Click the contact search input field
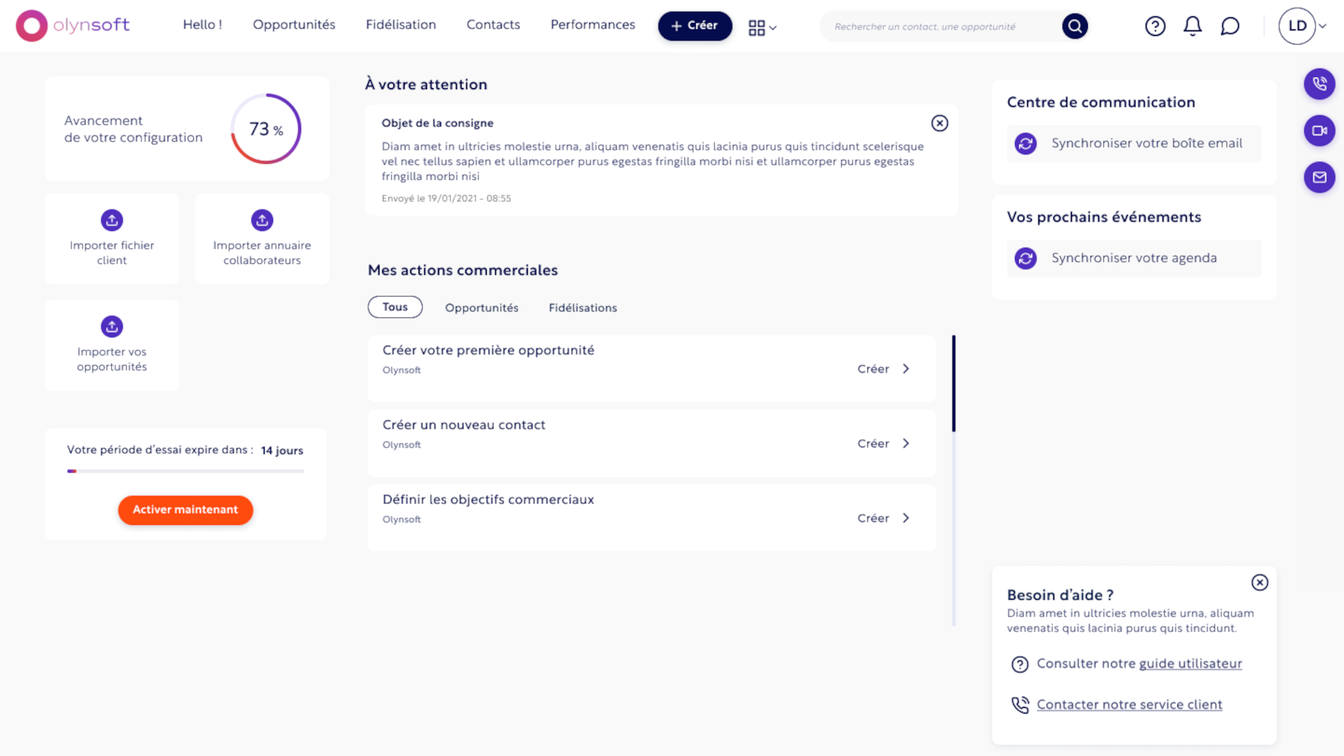1344x756 pixels. tap(940, 27)
